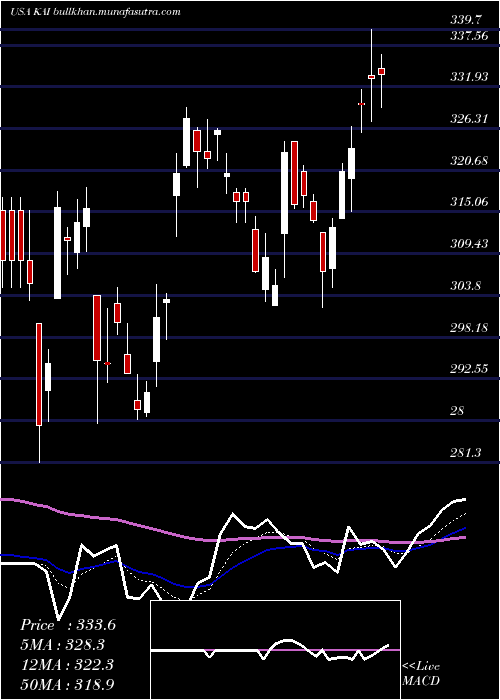The image size is (500, 700).
Task: Click the 326.31 price axis label
Action: tap(469, 119)
